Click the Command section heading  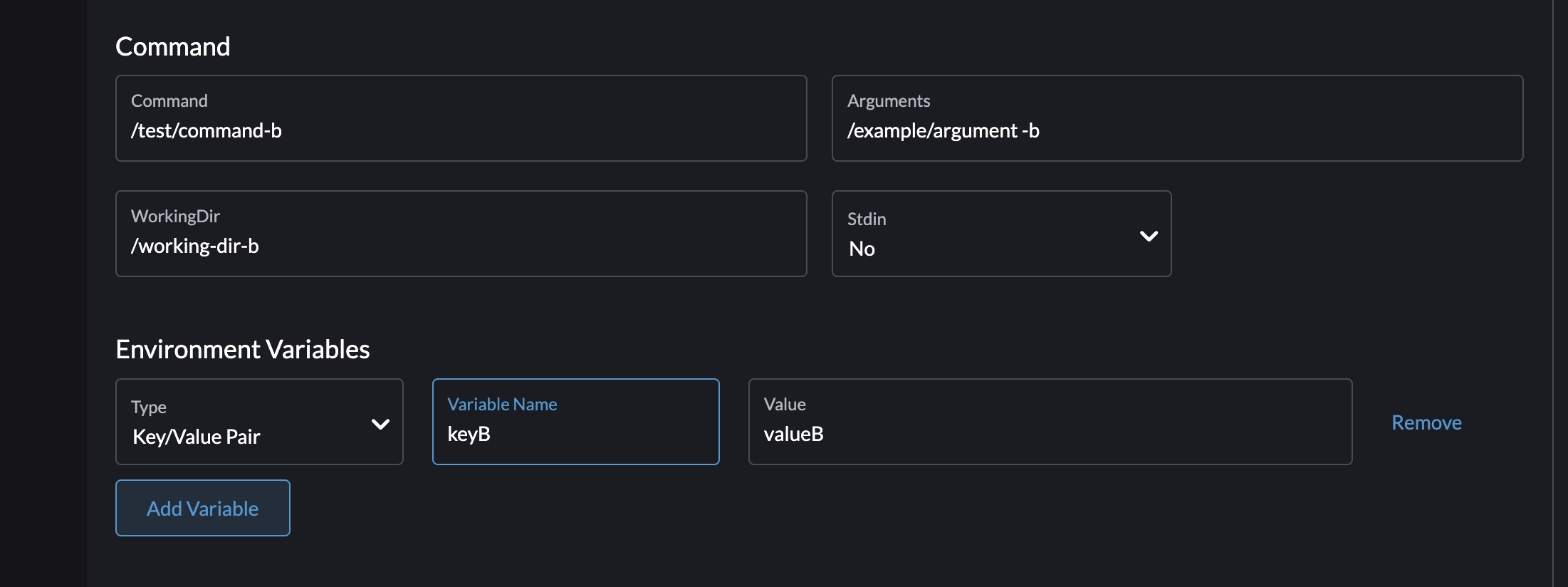(172, 46)
